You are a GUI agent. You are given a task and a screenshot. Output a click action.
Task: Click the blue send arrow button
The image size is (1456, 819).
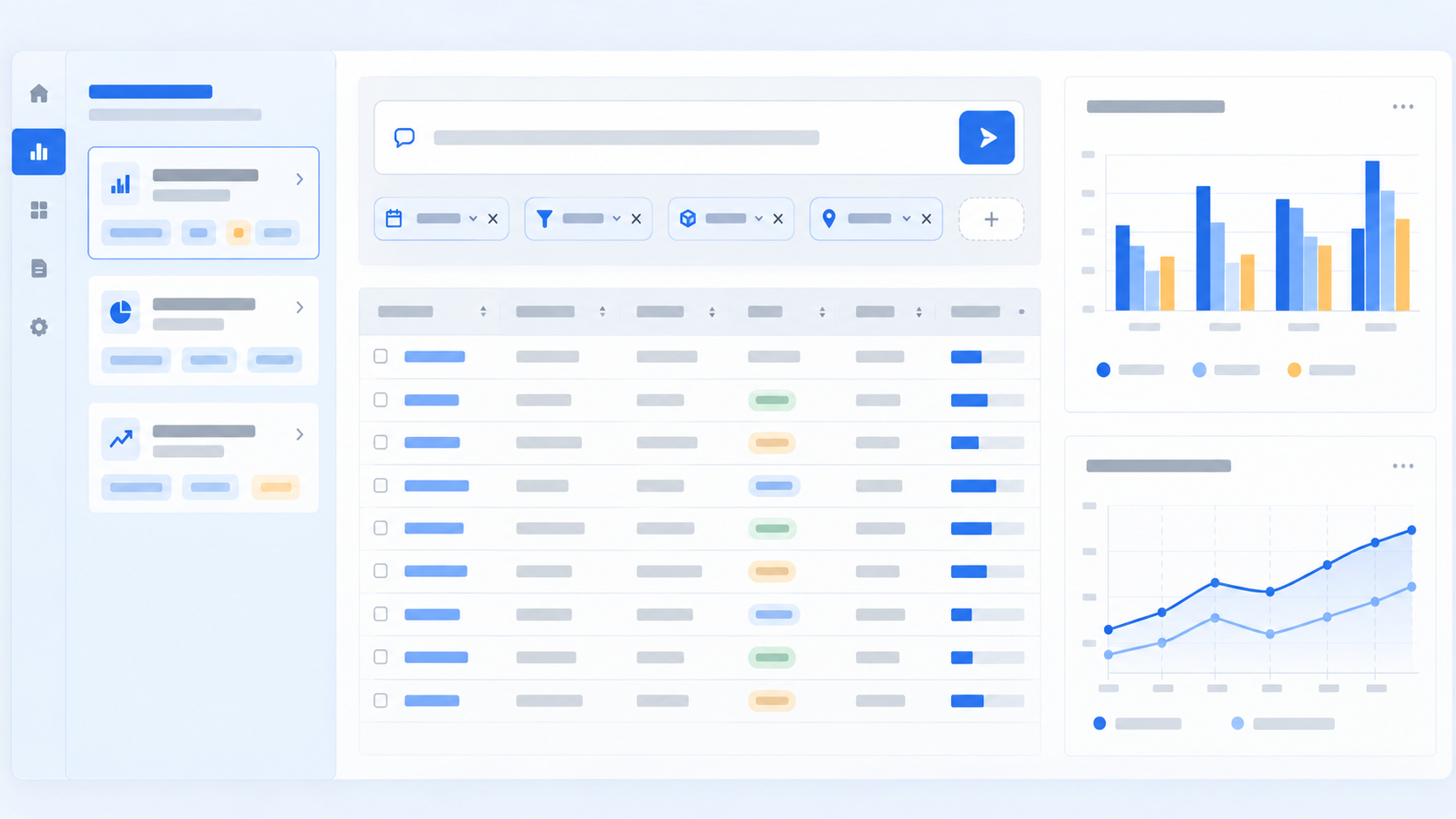point(987,138)
